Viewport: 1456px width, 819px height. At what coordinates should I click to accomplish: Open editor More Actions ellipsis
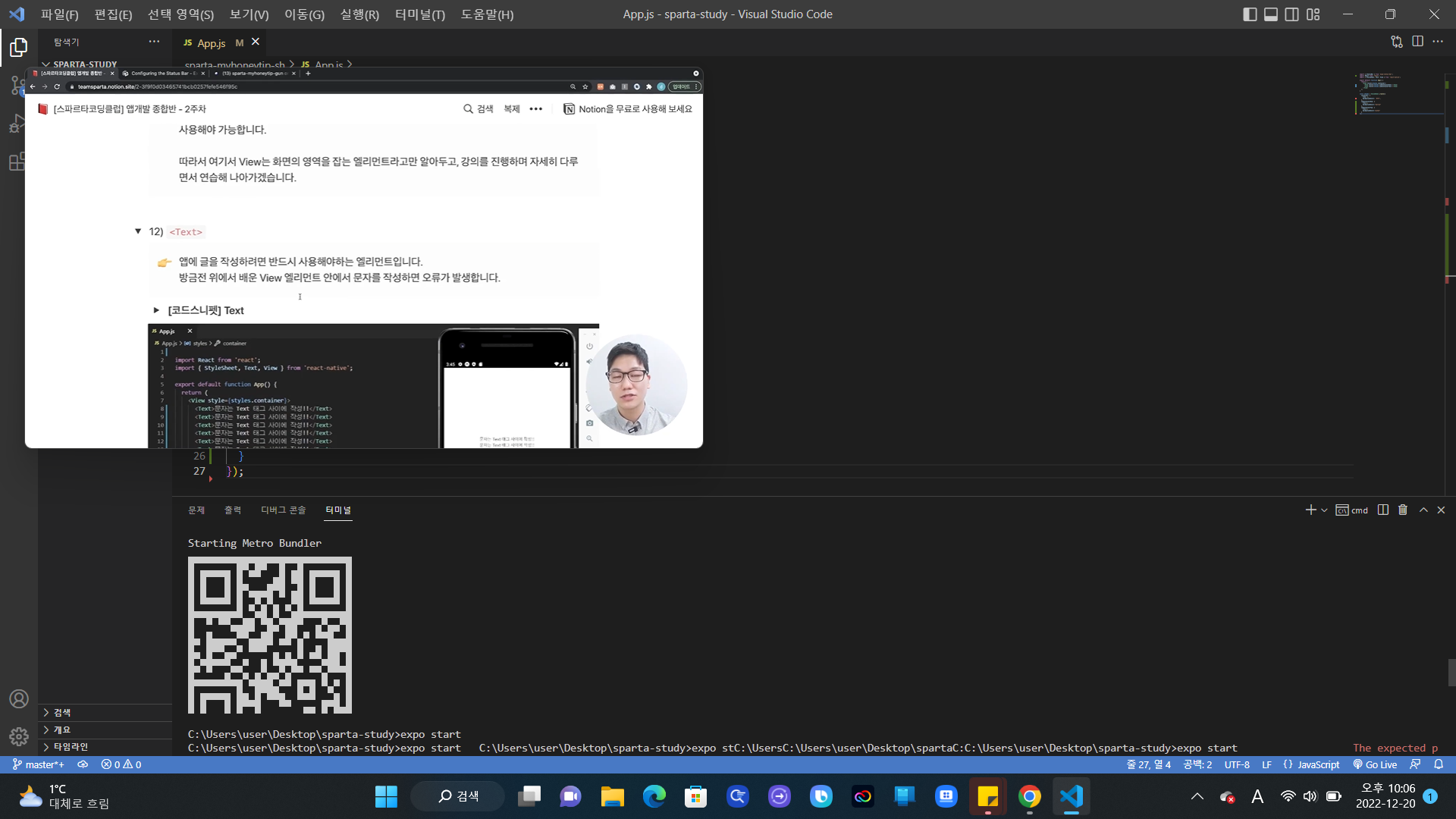point(1438,42)
